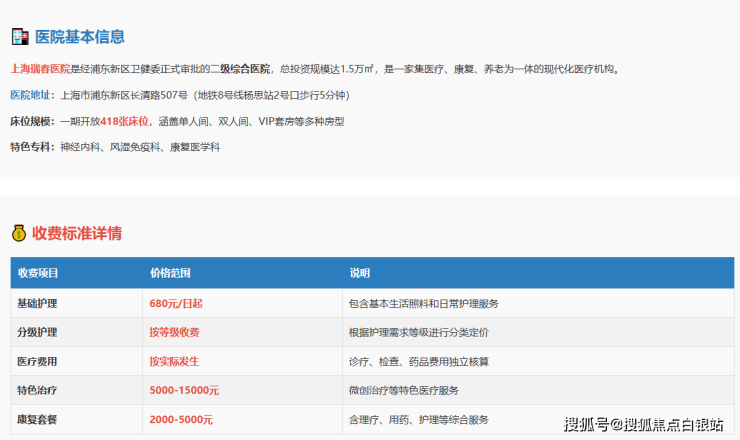The height and width of the screenshot is (440, 740).
Task: Click the money bag icon beside 收费标准详情
Action: [x=19, y=233]
